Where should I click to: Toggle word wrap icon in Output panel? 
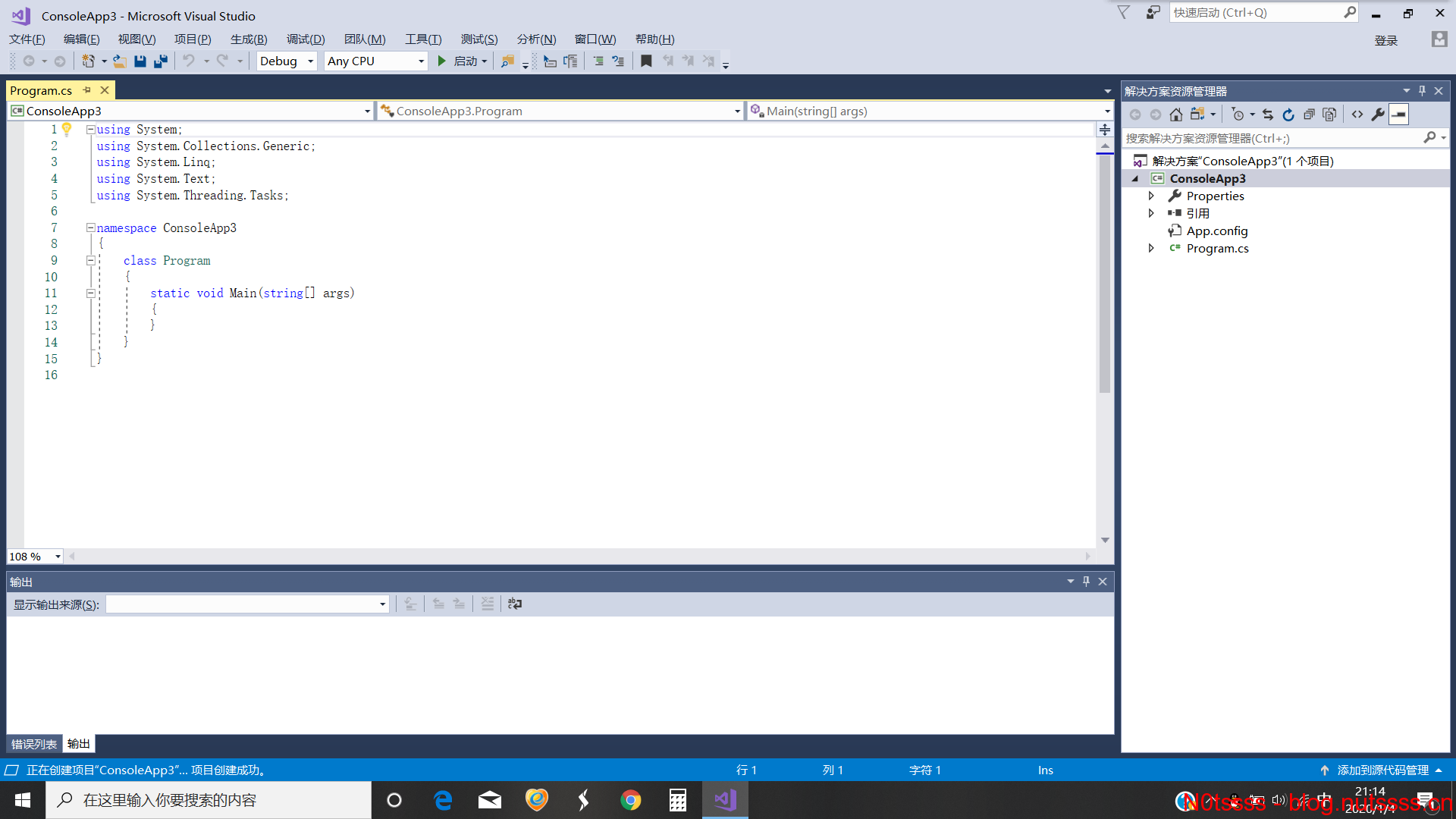pyautogui.click(x=515, y=604)
